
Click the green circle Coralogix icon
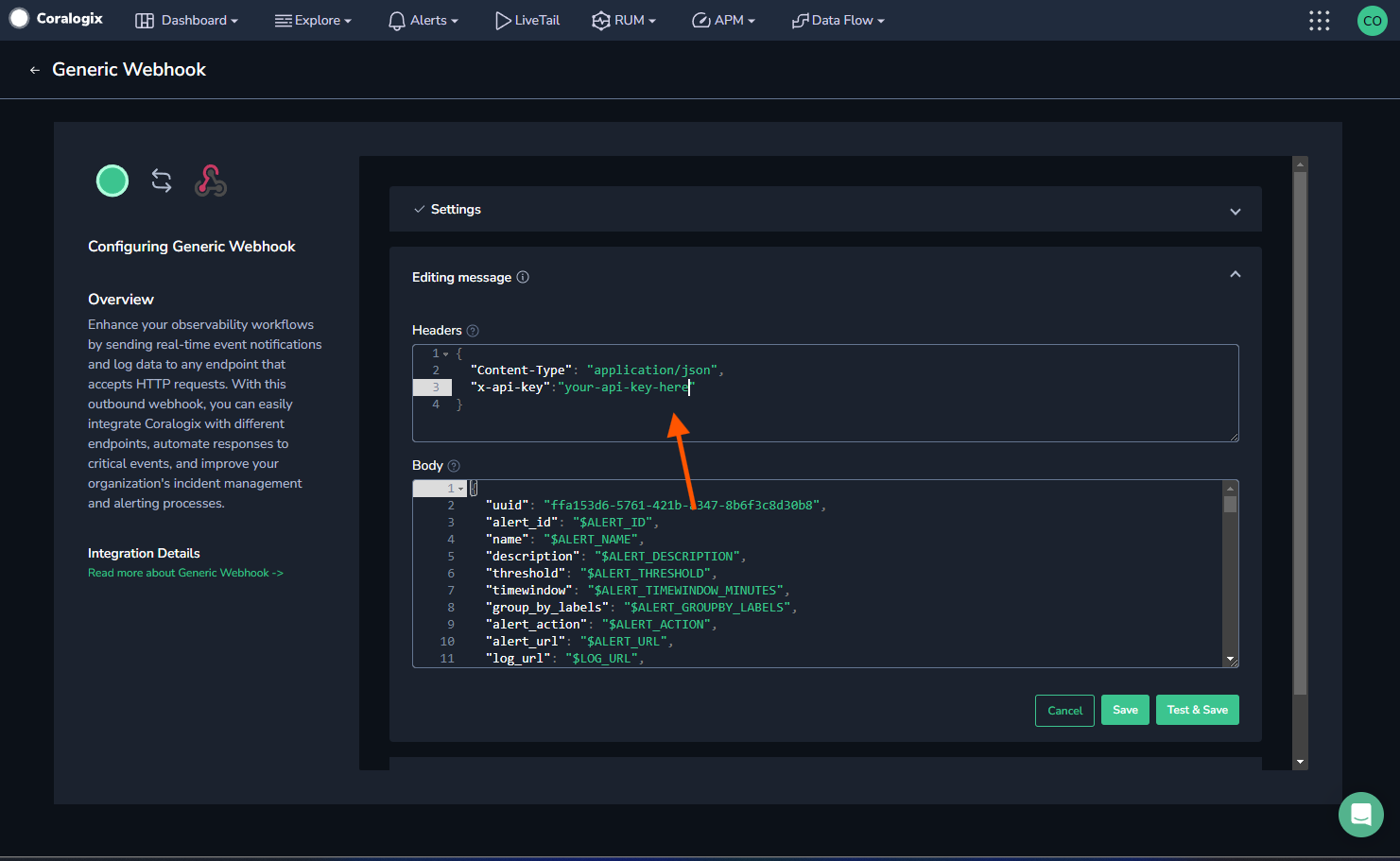coord(112,181)
